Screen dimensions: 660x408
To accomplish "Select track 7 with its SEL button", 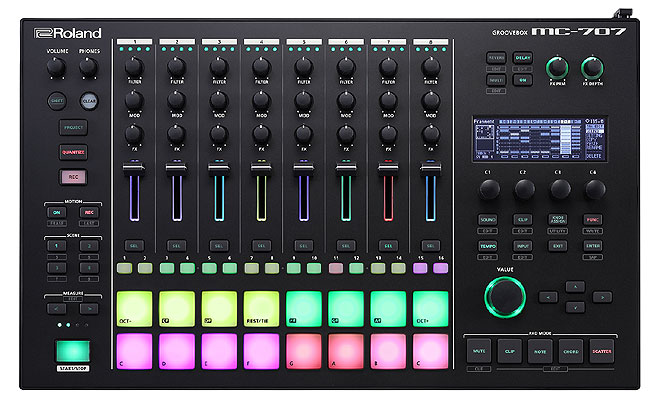I will click(x=388, y=245).
